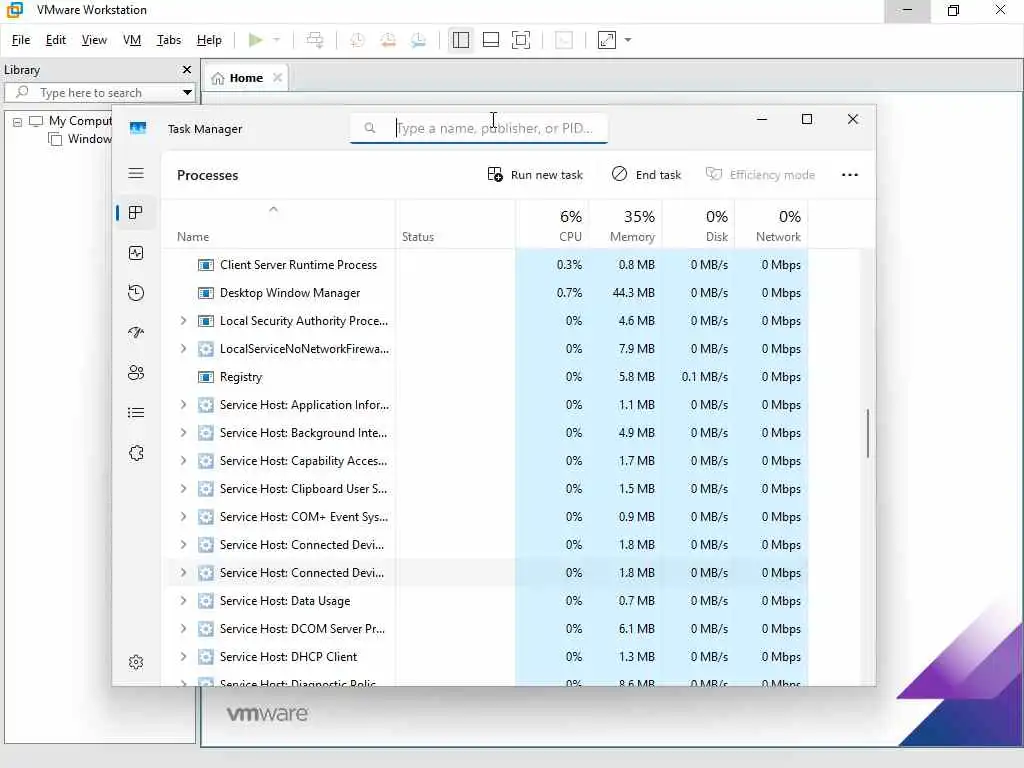Open the Users page icon

136,373
